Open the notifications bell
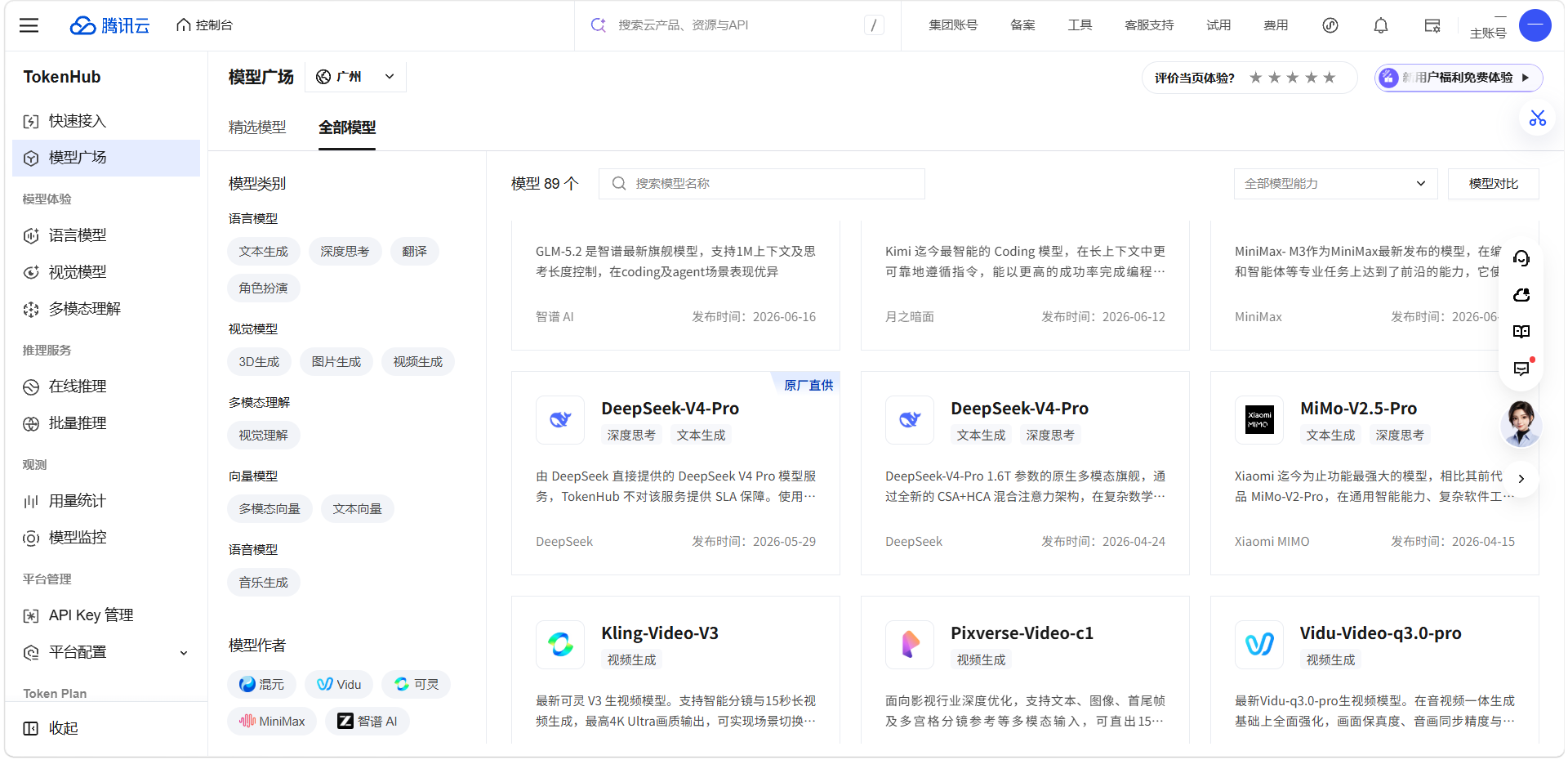This screenshot has width=1568, height=760. point(1381,25)
